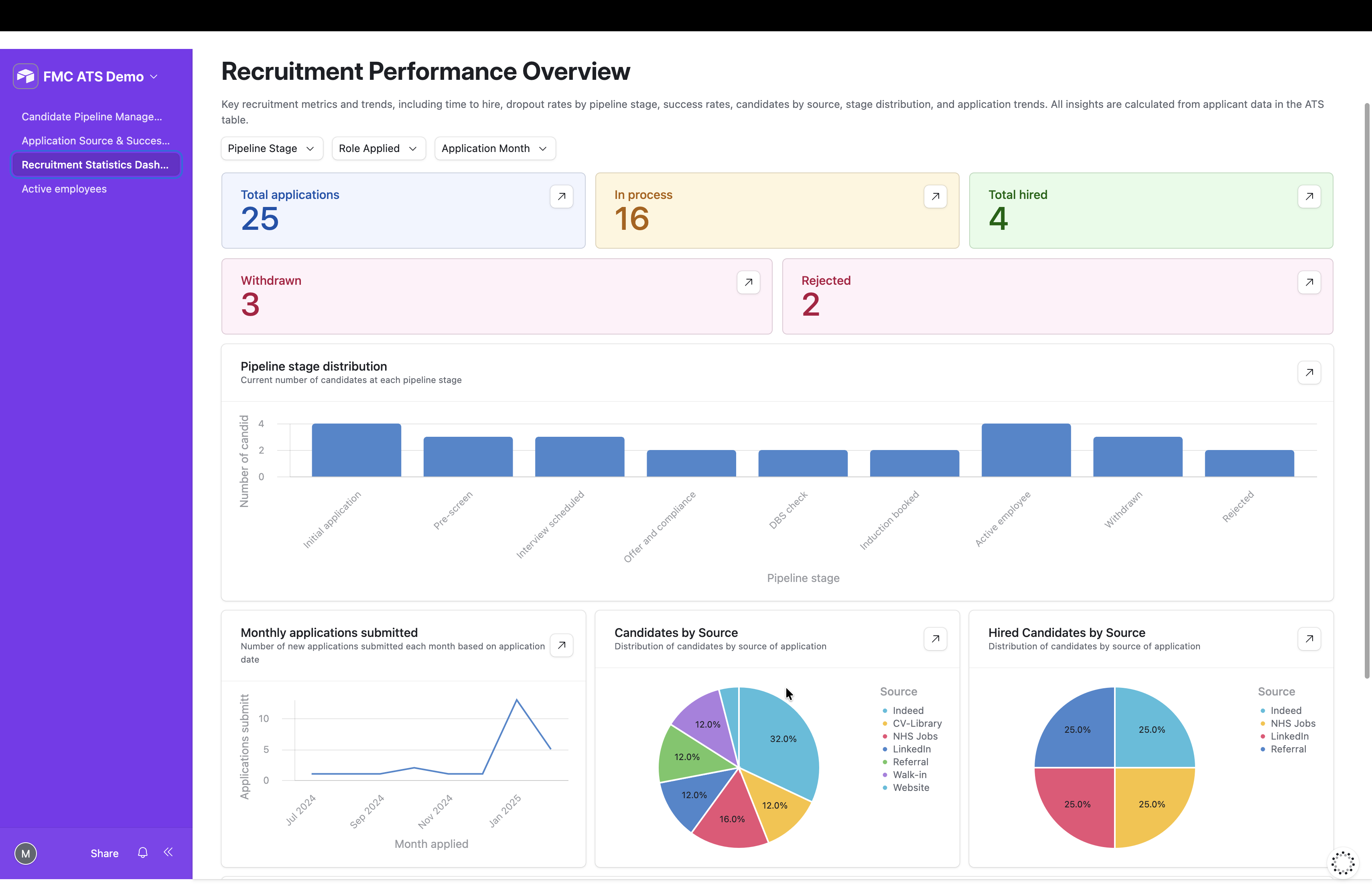Open FMC ATS Demo app menu chevron

[x=154, y=77]
